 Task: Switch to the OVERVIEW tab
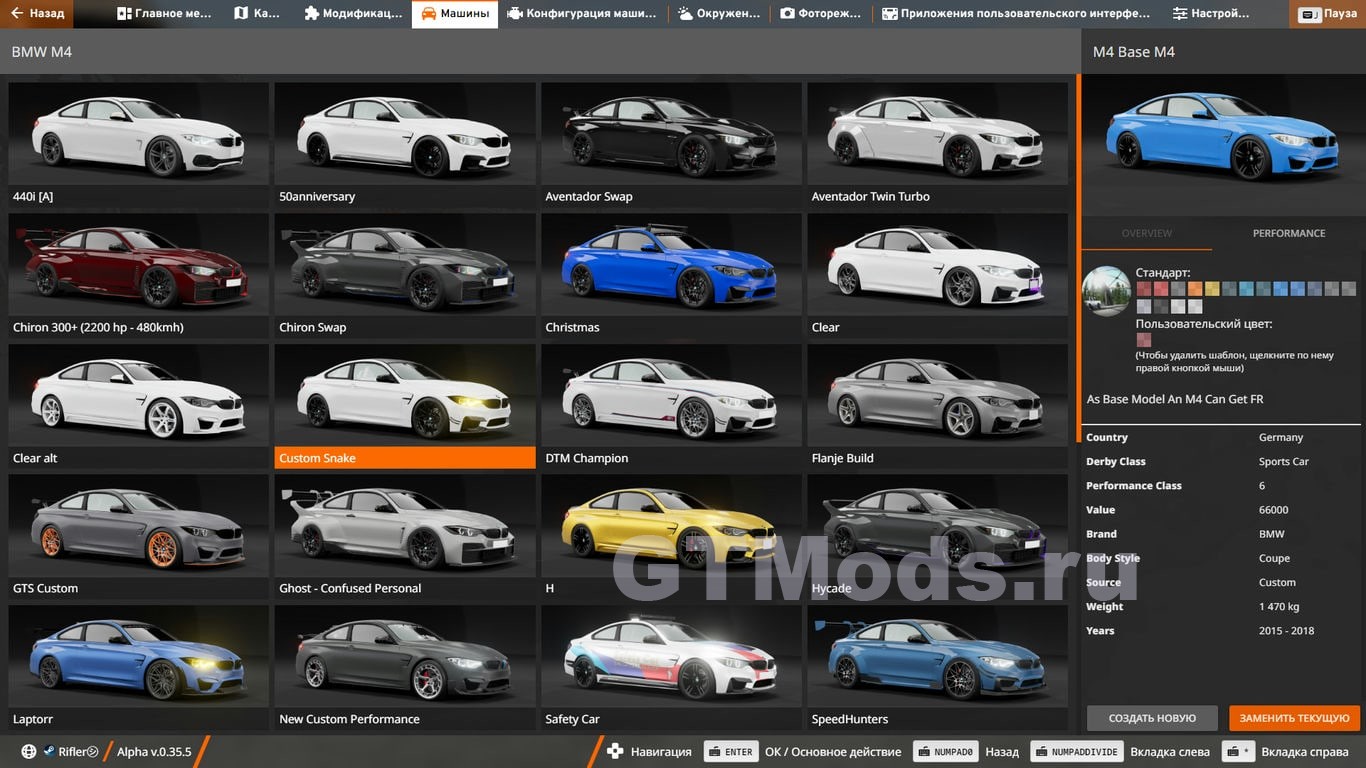click(x=1147, y=233)
